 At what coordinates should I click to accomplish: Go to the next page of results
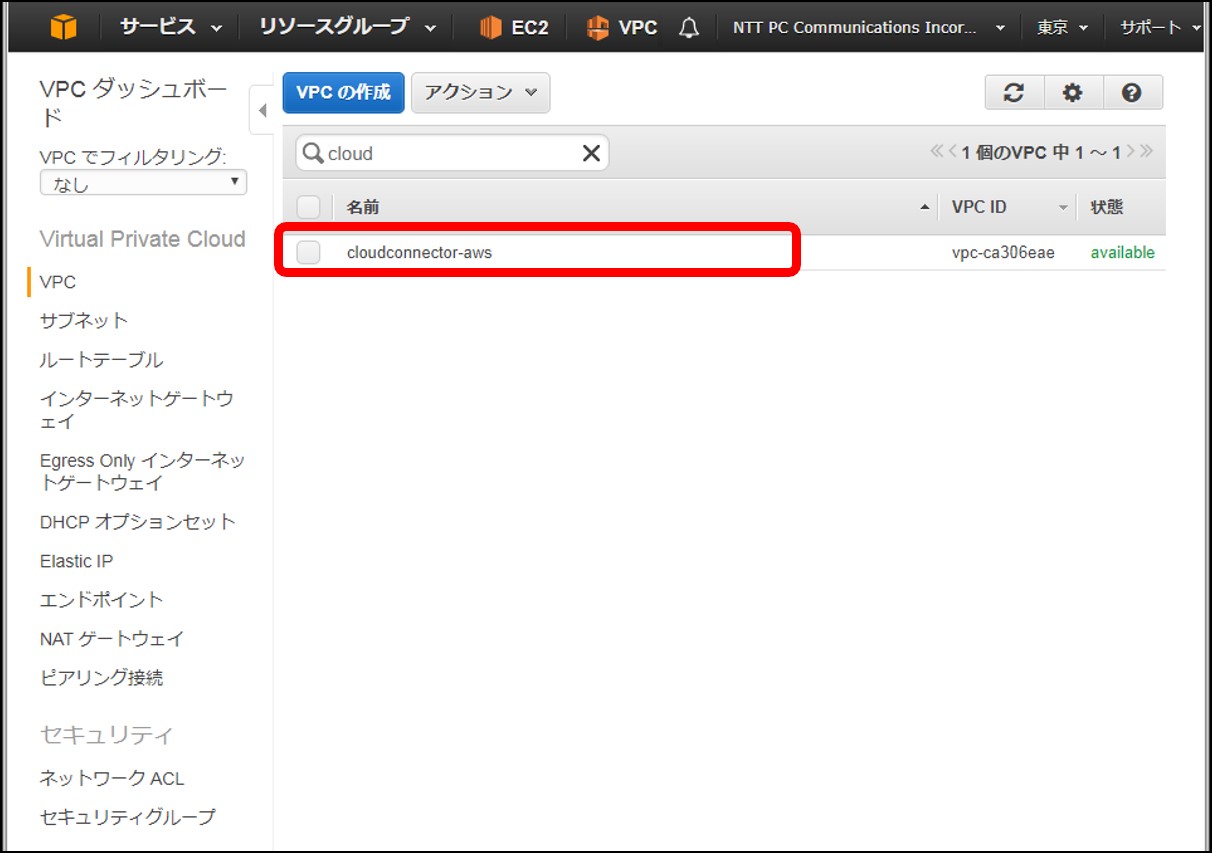pyautogui.click(x=1131, y=151)
